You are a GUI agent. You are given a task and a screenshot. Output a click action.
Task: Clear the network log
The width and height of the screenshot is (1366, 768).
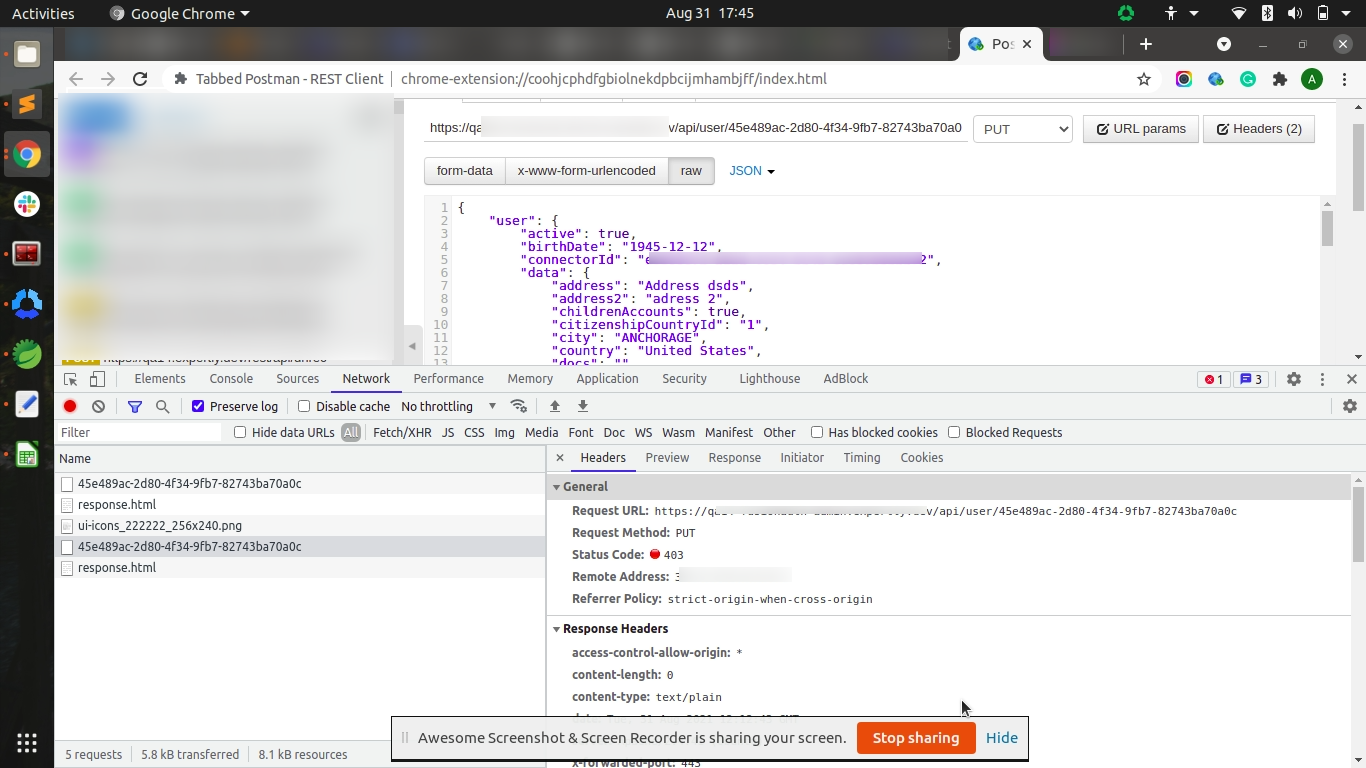98,406
